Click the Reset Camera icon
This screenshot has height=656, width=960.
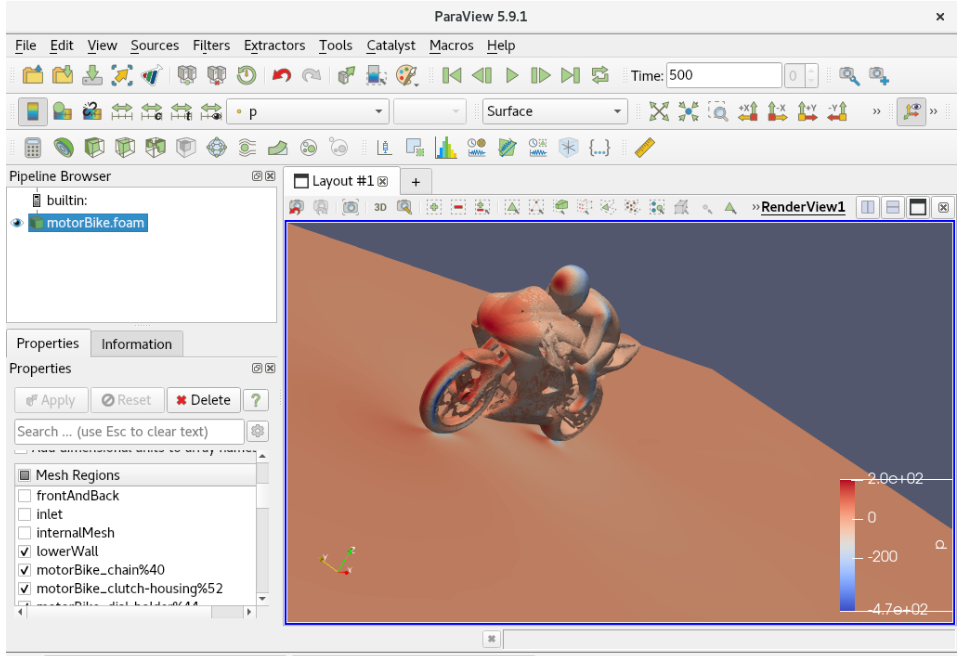point(658,111)
